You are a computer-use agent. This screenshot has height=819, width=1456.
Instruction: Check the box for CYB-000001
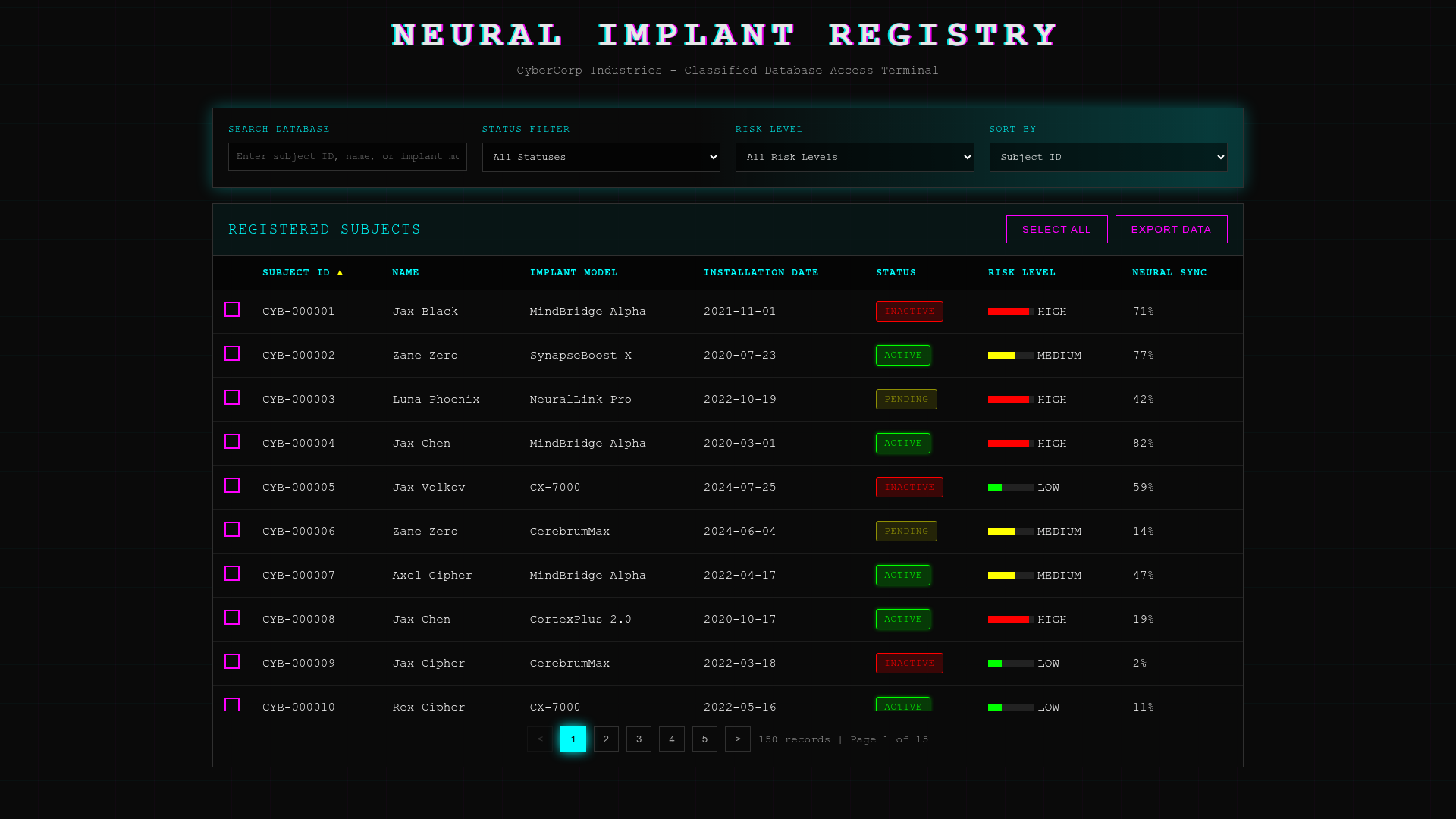pyautogui.click(x=232, y=310)
